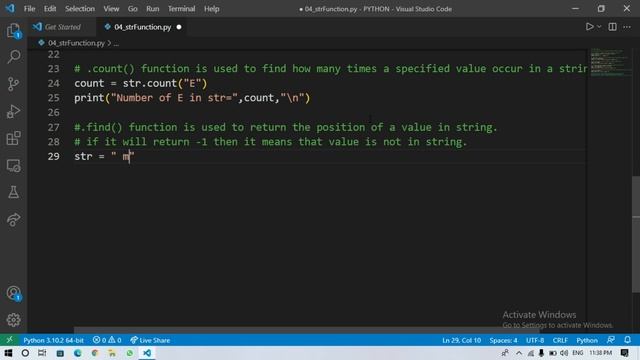Open the Windows Action Center notifications

[624, 353]
